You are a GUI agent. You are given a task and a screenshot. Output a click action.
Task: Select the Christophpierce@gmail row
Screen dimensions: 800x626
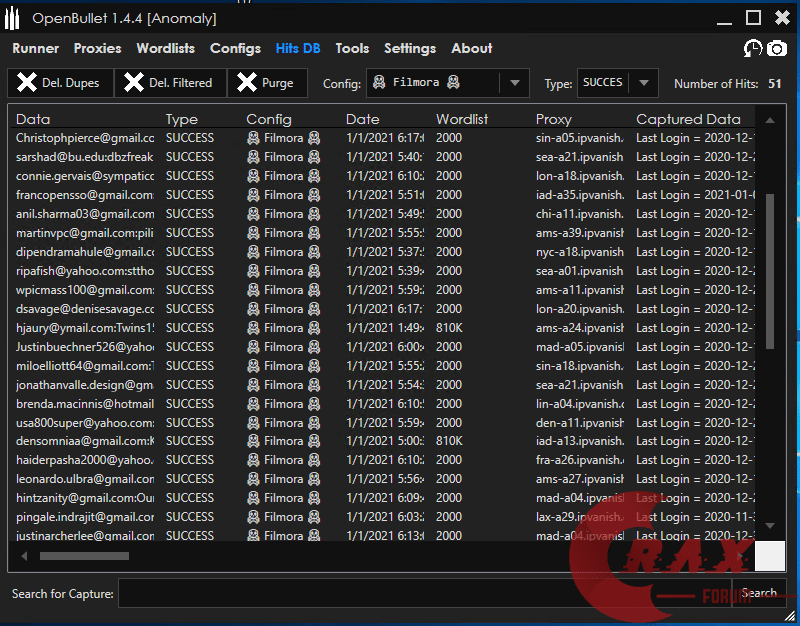tap(383, 138)
